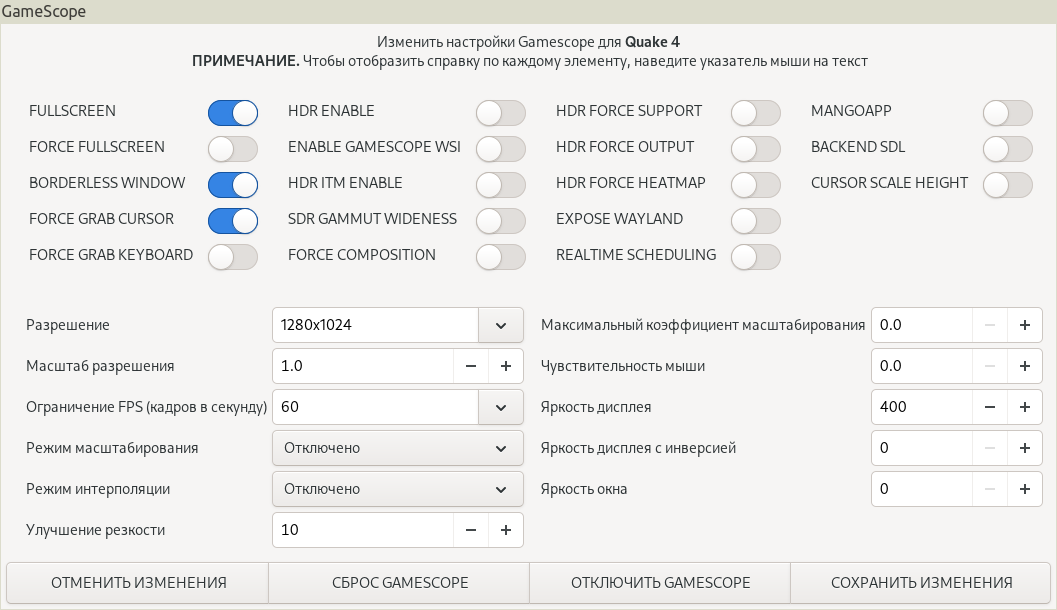Turn on the MANGOAPP toggle

[x=1007, y=112]
